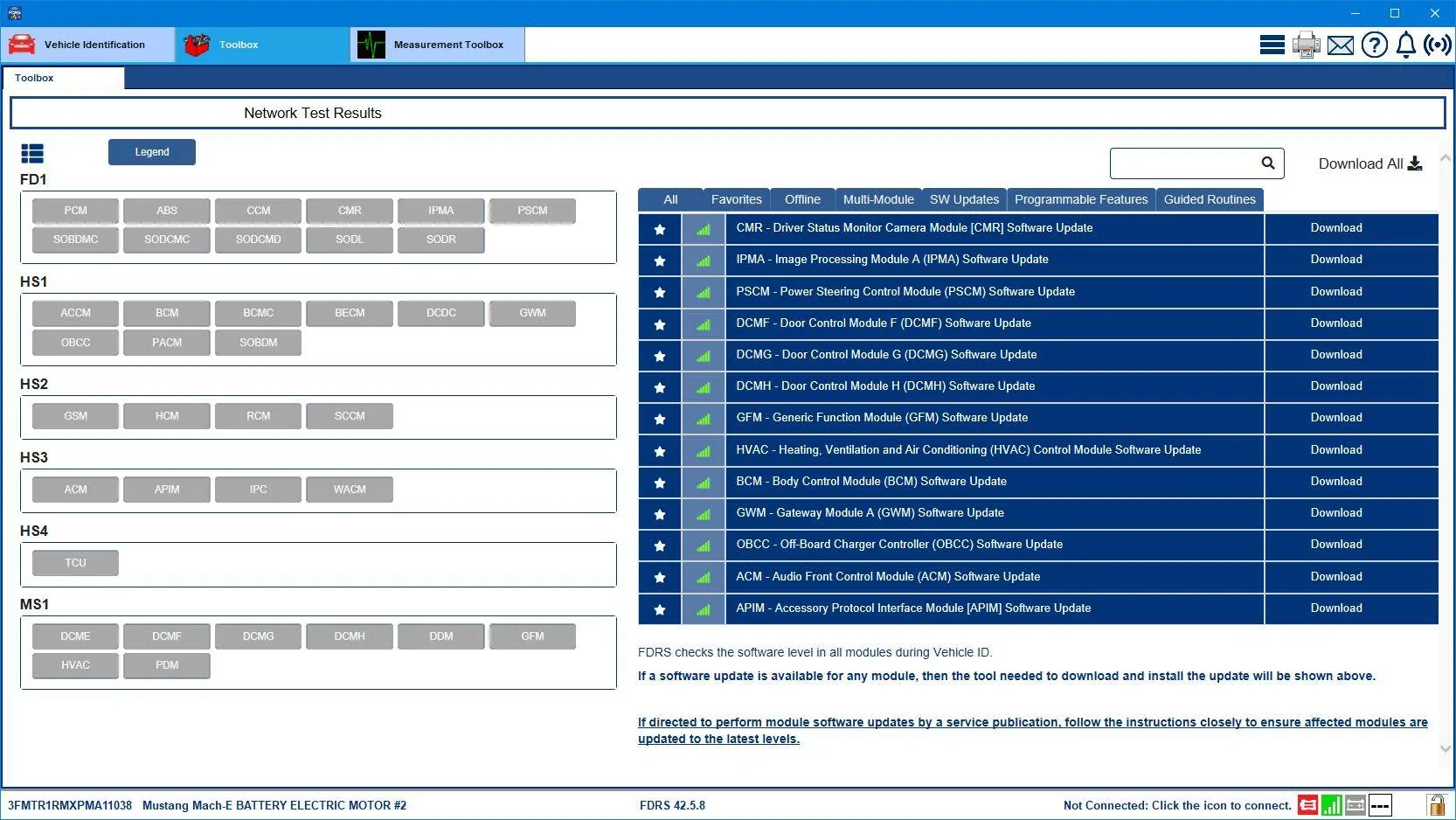The height and width of the screenshot is (820, 1456).
Task: Click signal bars icon in DCMG row
Action: coord(704,356)
